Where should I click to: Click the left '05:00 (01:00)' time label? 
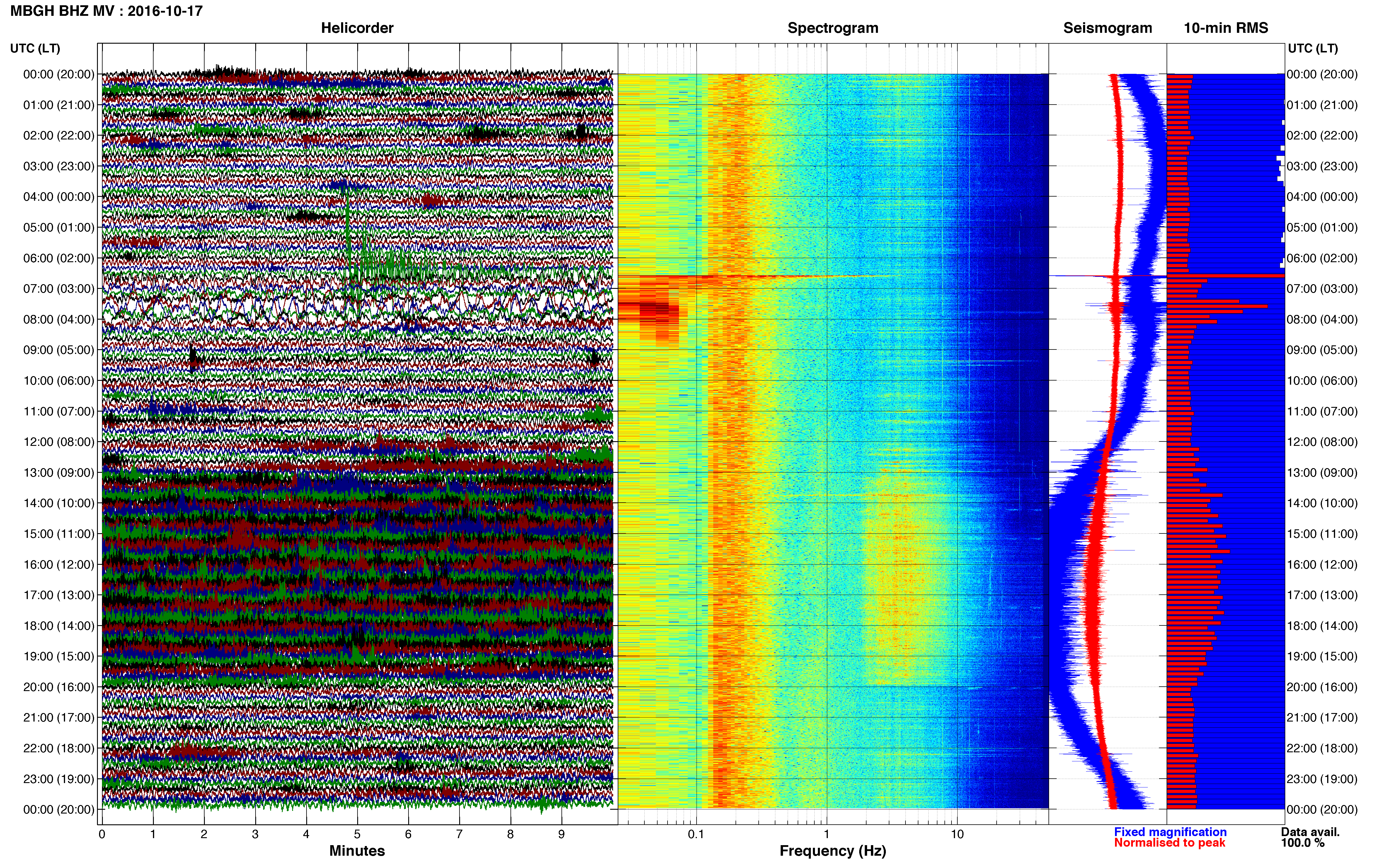59,227
